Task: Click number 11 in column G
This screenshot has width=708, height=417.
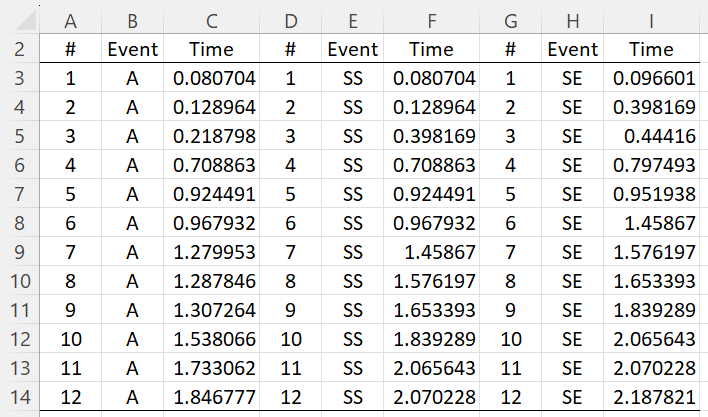Action: [511, 368]
